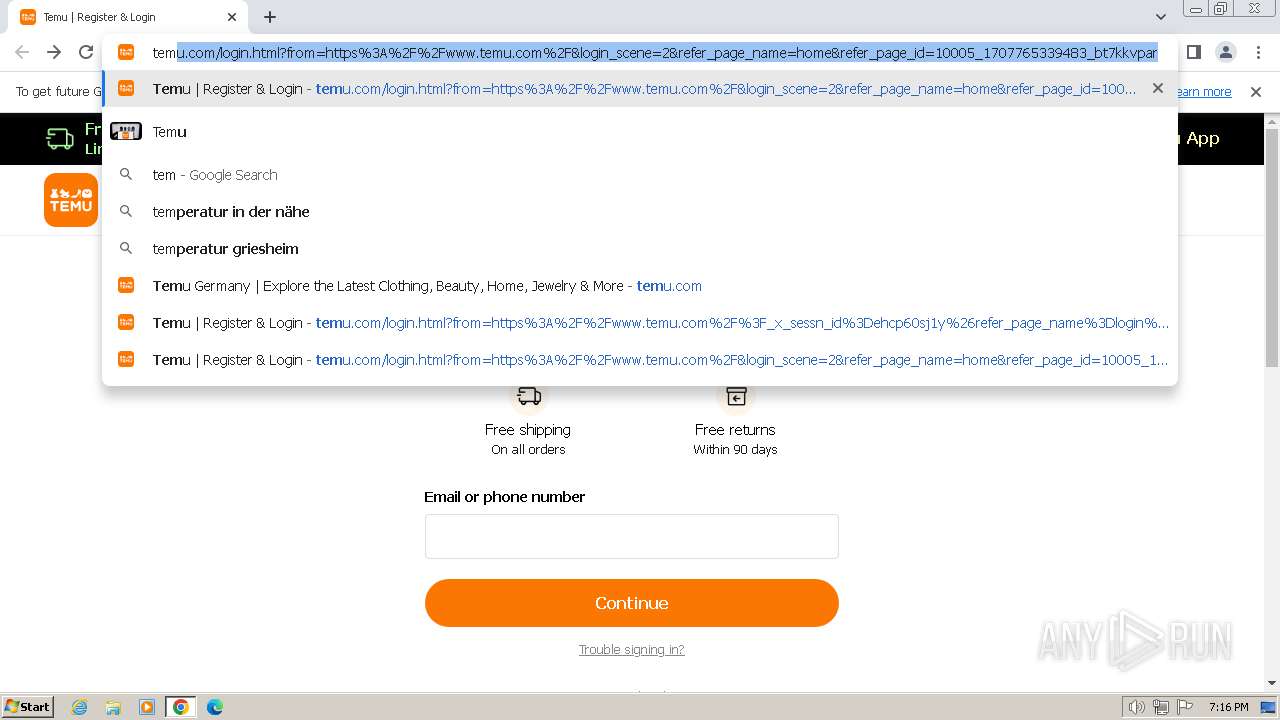The width and height of the screenshot is (1280, 720).
Task: Click the network tray icon
Action: coord(1160,707)
